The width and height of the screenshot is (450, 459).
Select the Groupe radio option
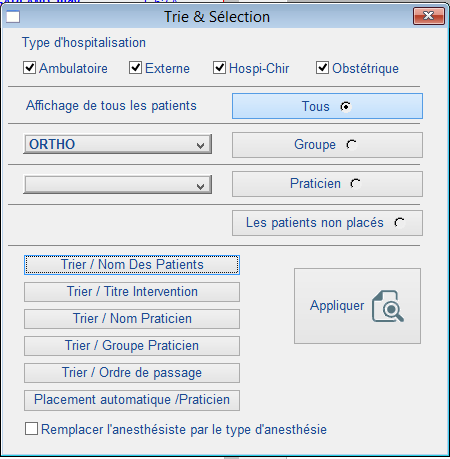coord(327,145)
